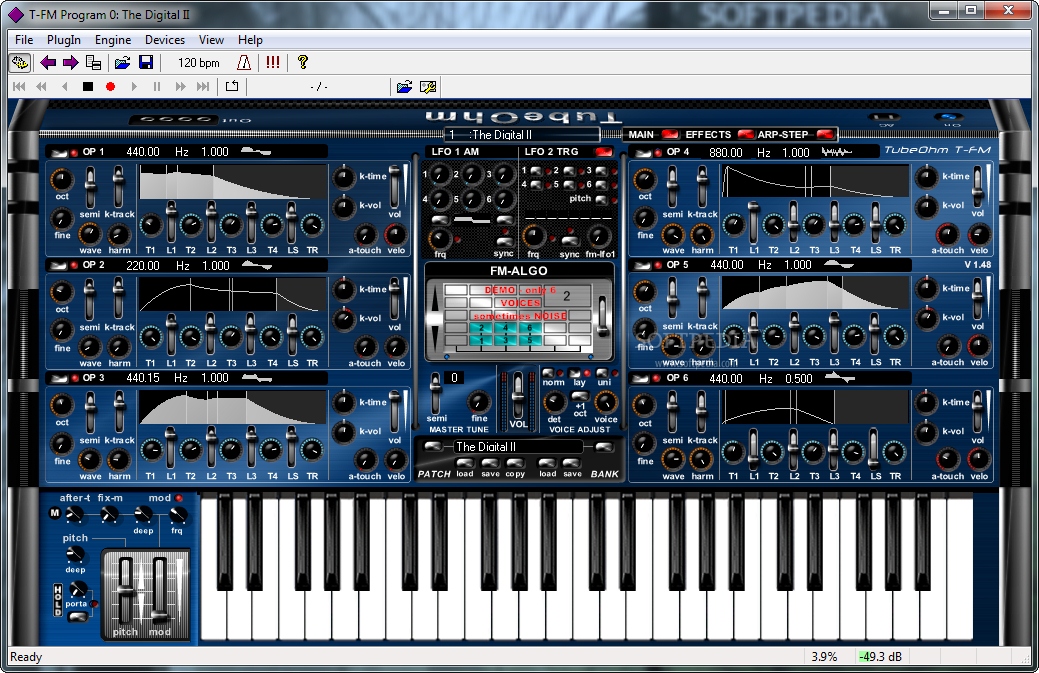Click FM-ALGO down arrow selector
Image resolution: width=1039 pixels, height=673 pixels.
click(433, 337)
